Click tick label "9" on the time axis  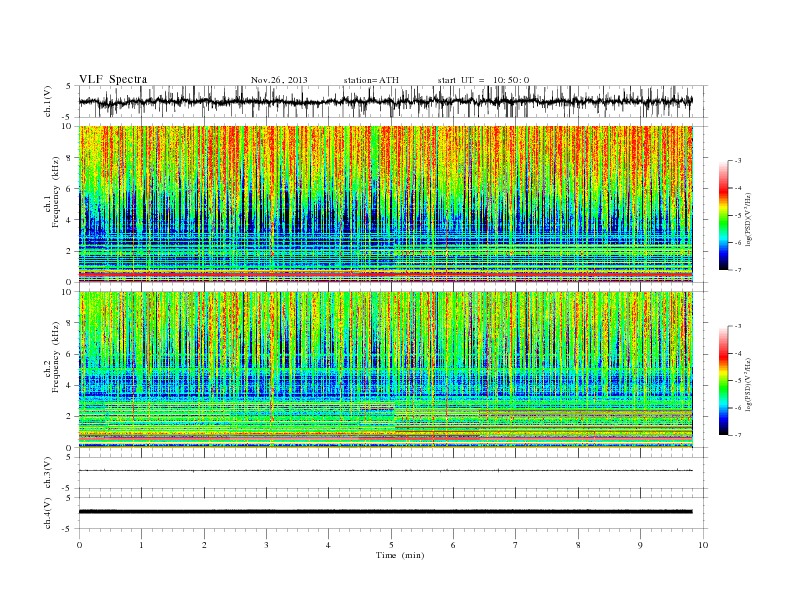coord(640,545)
